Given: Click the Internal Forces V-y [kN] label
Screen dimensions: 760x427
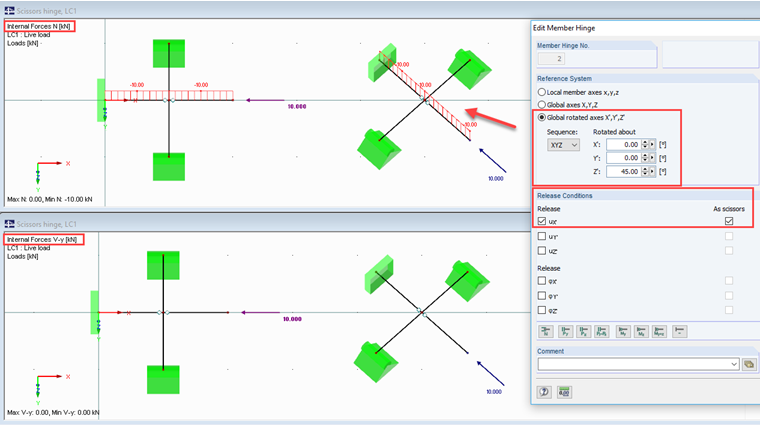Looking at the screenshot, I should coord(42,239).
